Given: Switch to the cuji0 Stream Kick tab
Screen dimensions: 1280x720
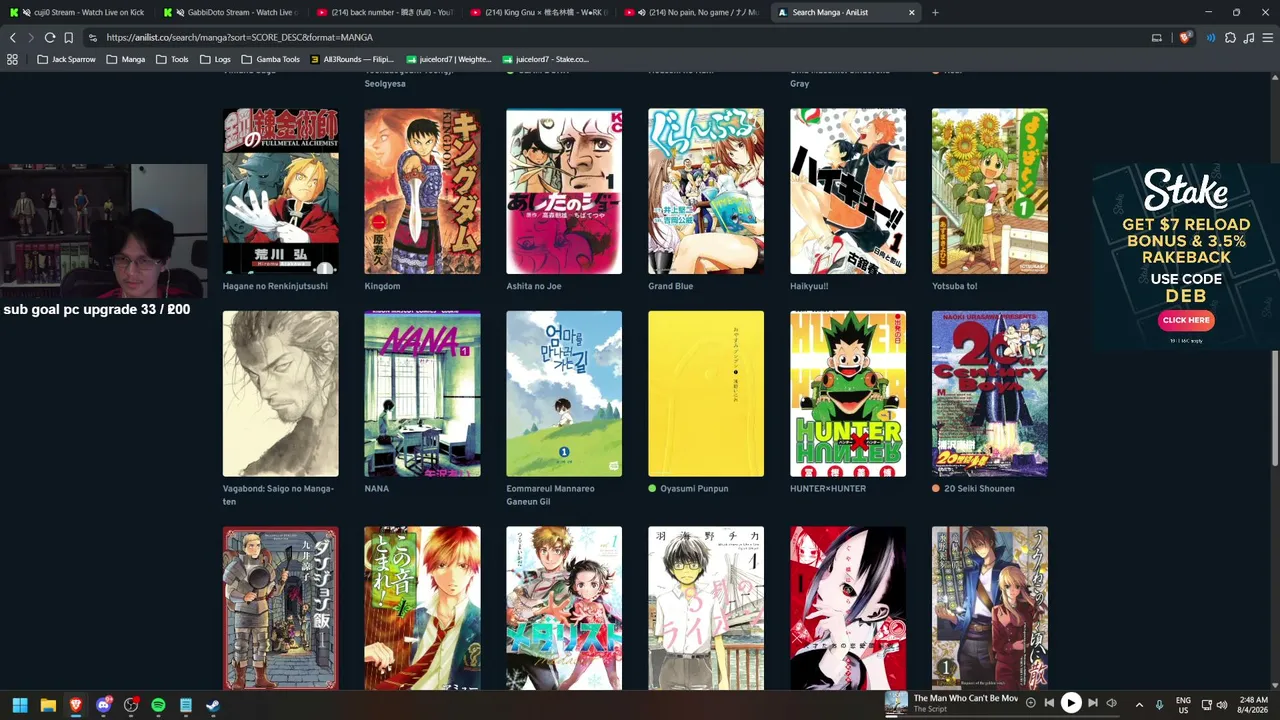Looking at the screenshot, I should click(78, 13).
